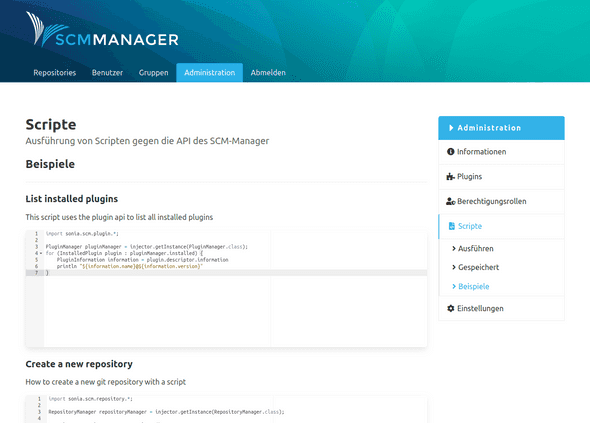Open Berechtigungsrollen in the sidebar
Image resolution: width=590 pixels, height=423 pixels.
click(501, 201)
